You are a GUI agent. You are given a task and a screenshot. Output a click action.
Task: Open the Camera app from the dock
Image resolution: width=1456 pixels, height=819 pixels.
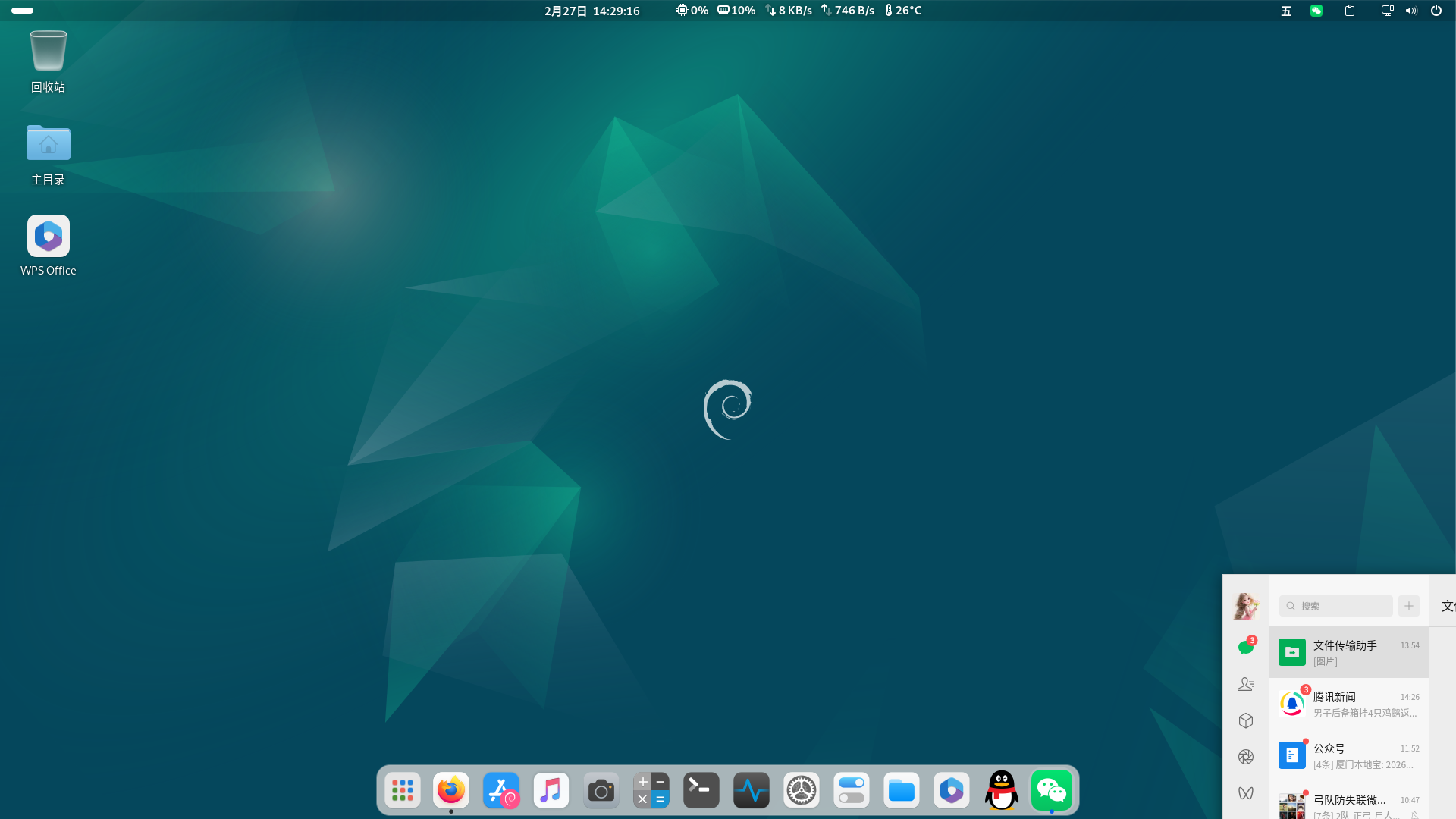click(601, 790)
